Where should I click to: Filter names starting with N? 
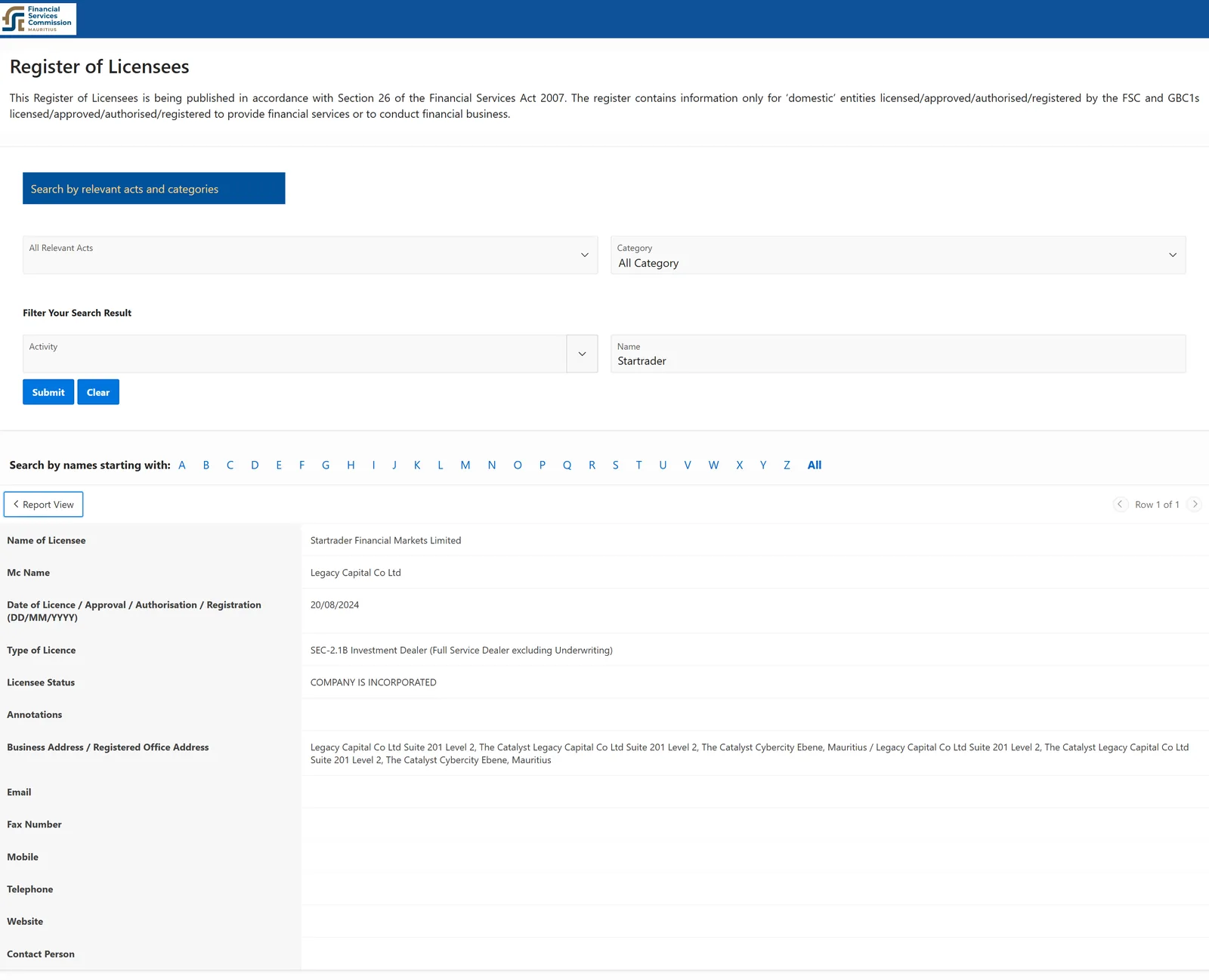pos(492,465)
